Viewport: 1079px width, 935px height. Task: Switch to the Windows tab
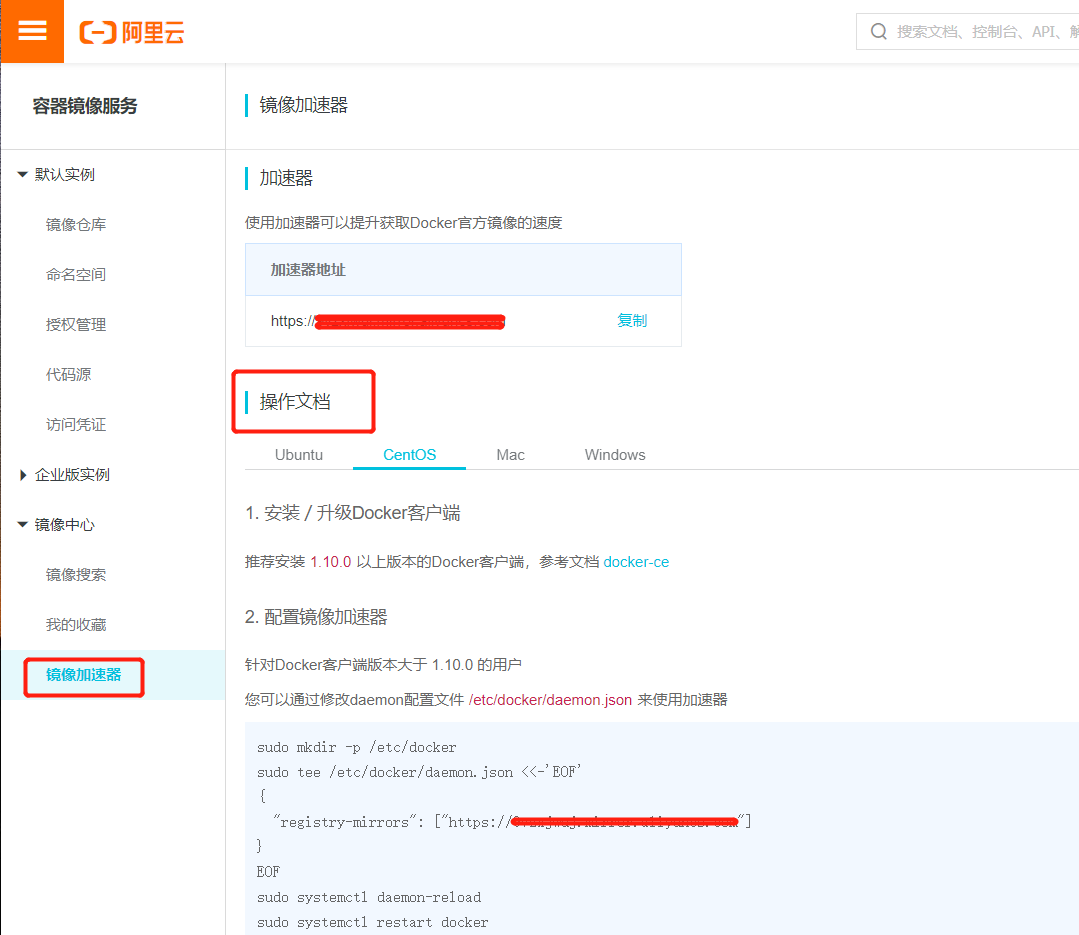pyautogui.click(x=615, y=455)
